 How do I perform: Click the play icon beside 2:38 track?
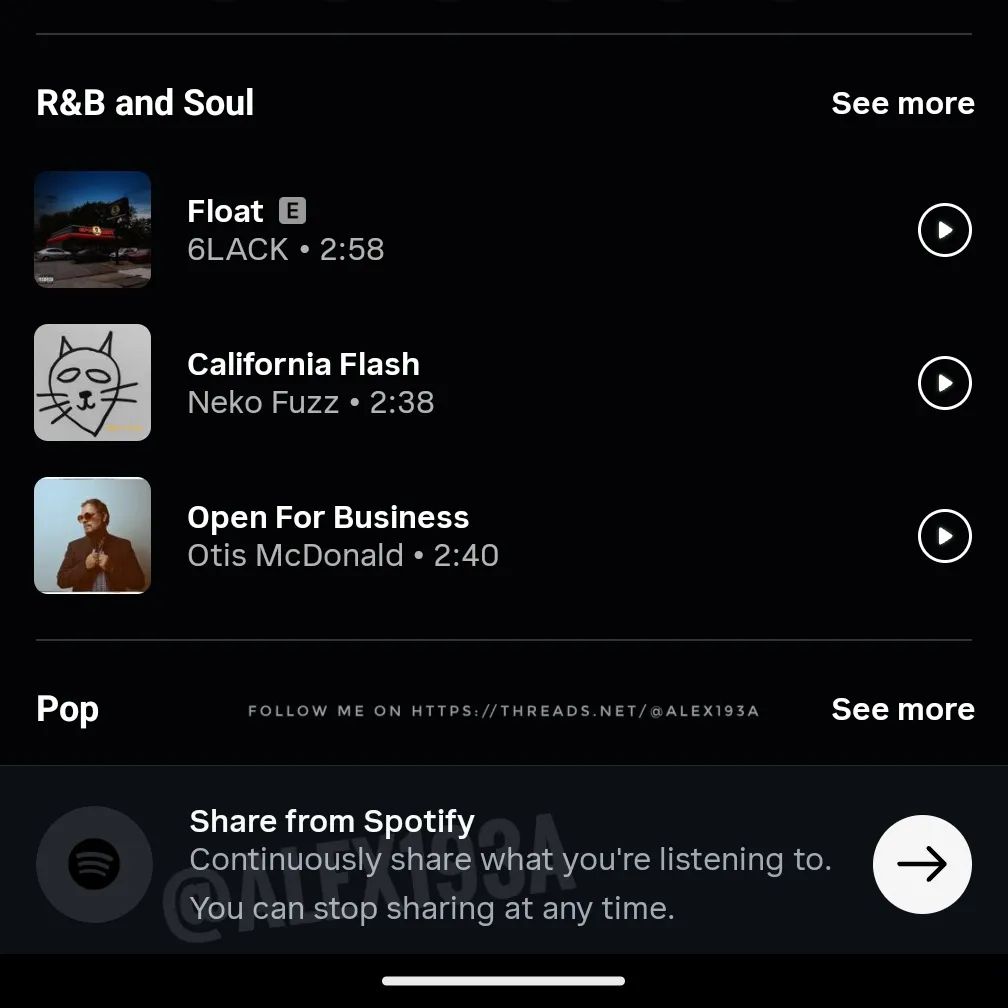944,382
